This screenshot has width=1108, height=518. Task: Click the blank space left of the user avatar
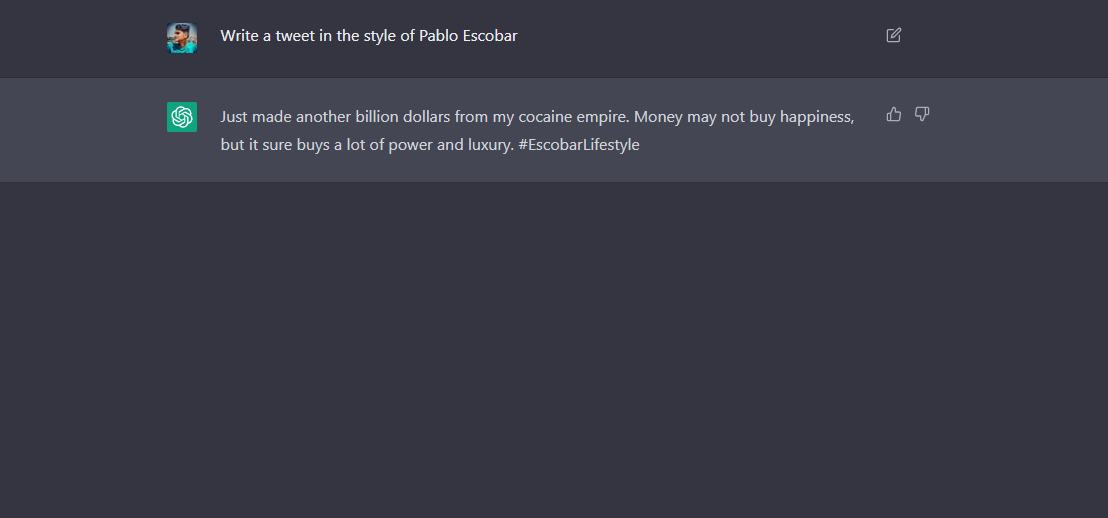click(x=80, y=38)
